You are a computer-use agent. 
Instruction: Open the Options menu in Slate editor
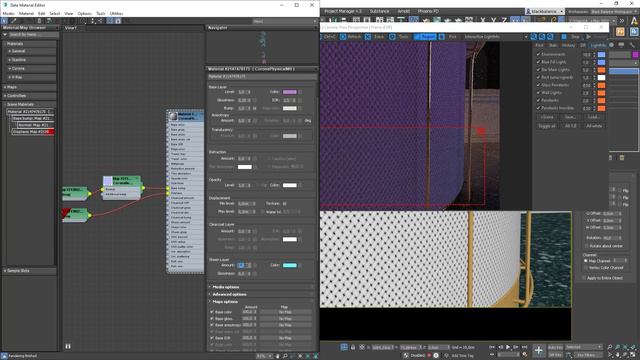click(84, 13)
